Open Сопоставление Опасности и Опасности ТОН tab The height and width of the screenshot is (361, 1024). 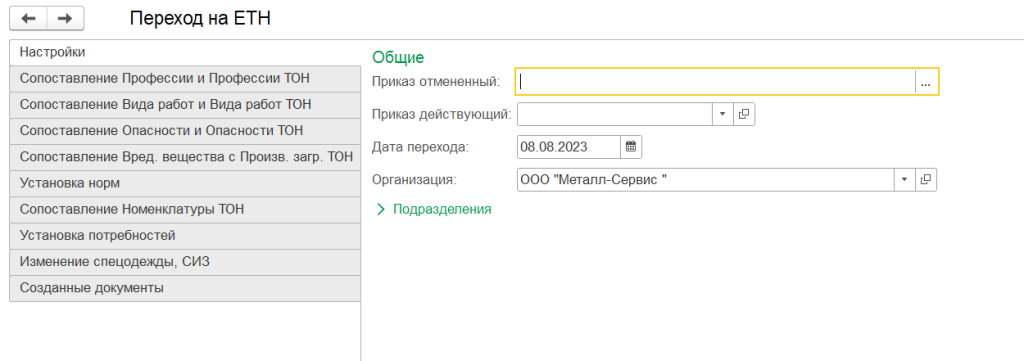click(185, 131)
